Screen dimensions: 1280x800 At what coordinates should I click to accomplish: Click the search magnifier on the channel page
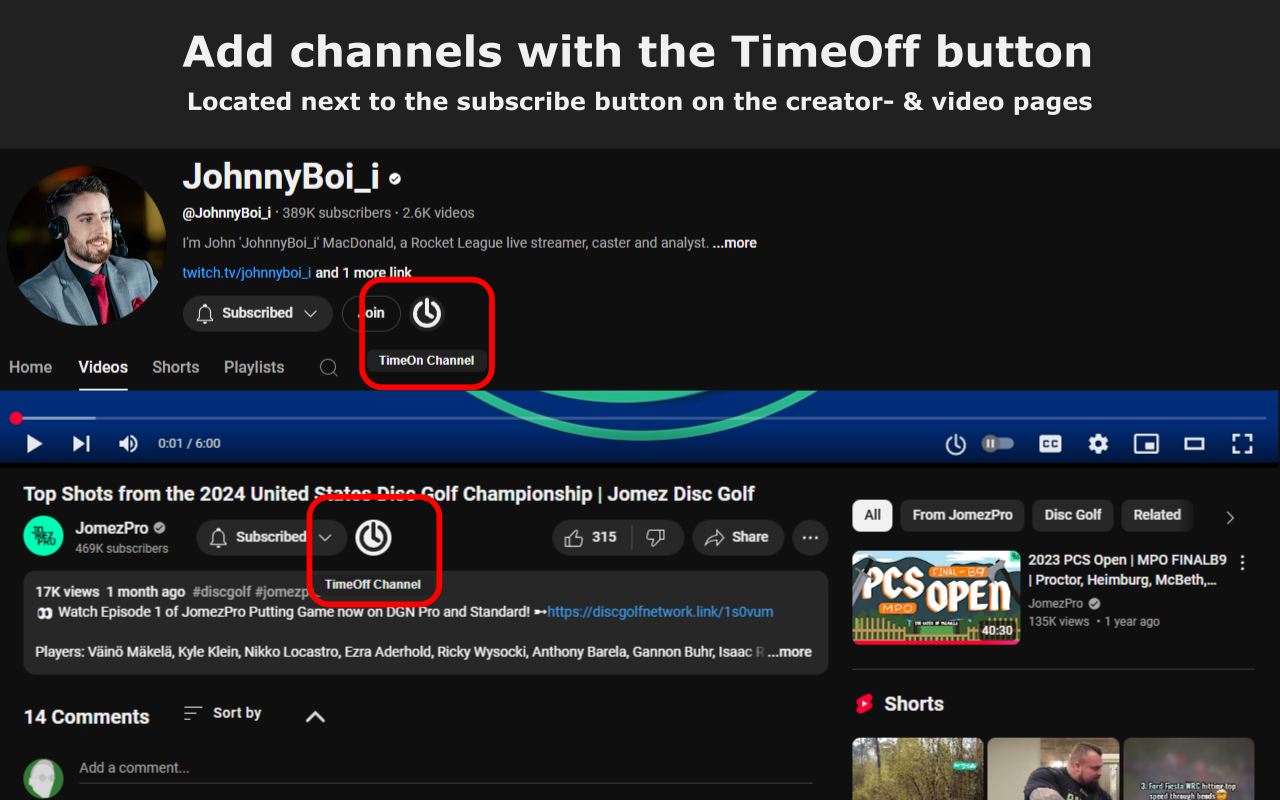pyautogui.click(x=328, y=367)
